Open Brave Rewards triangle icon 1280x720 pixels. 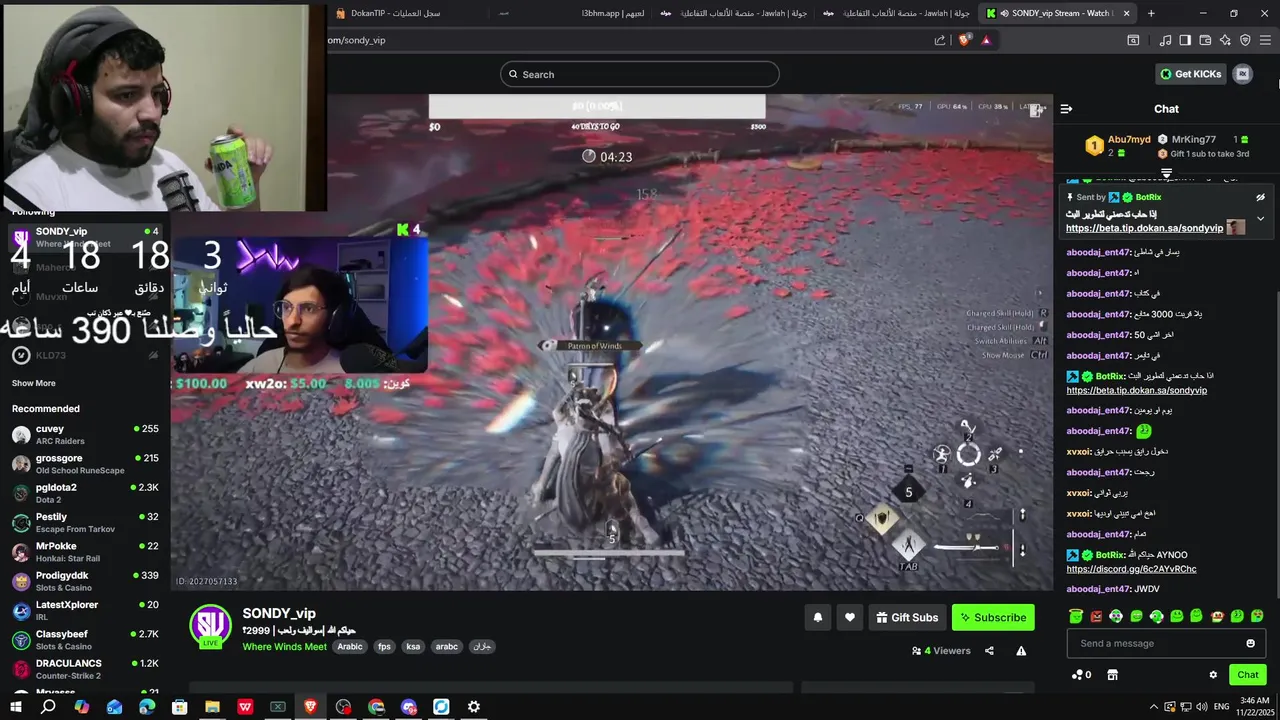click(986, 40)
